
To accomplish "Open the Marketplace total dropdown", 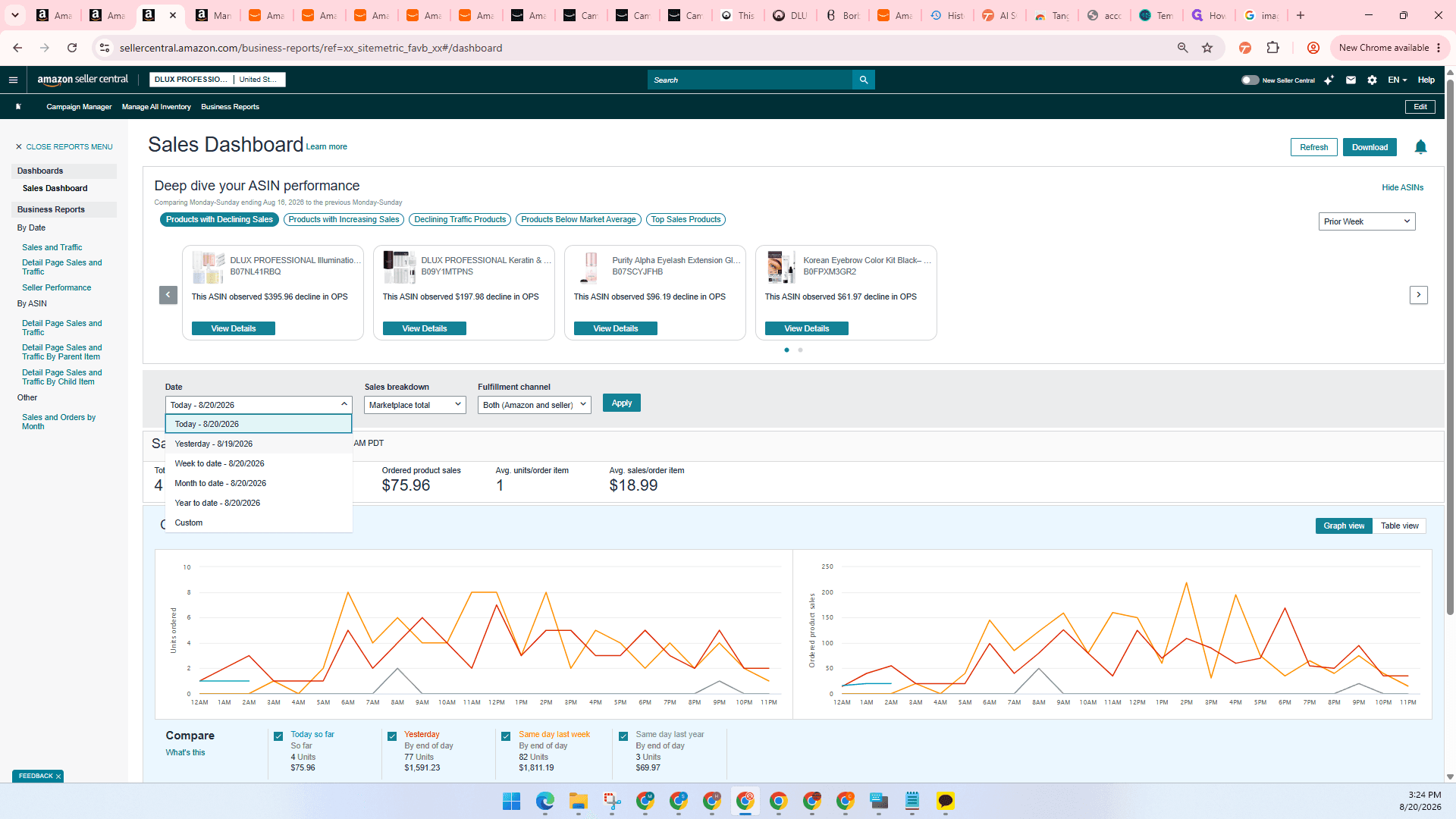I will coord(415,405).
